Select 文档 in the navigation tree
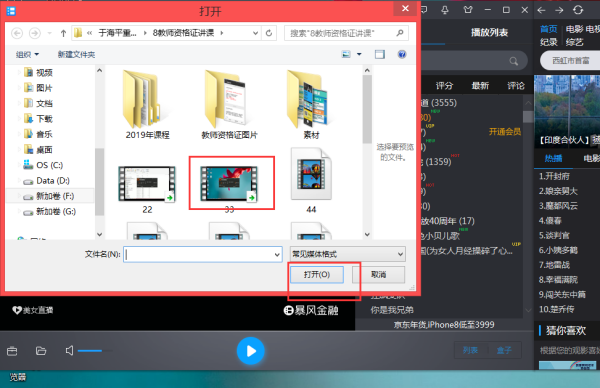 tap(44, 103)
